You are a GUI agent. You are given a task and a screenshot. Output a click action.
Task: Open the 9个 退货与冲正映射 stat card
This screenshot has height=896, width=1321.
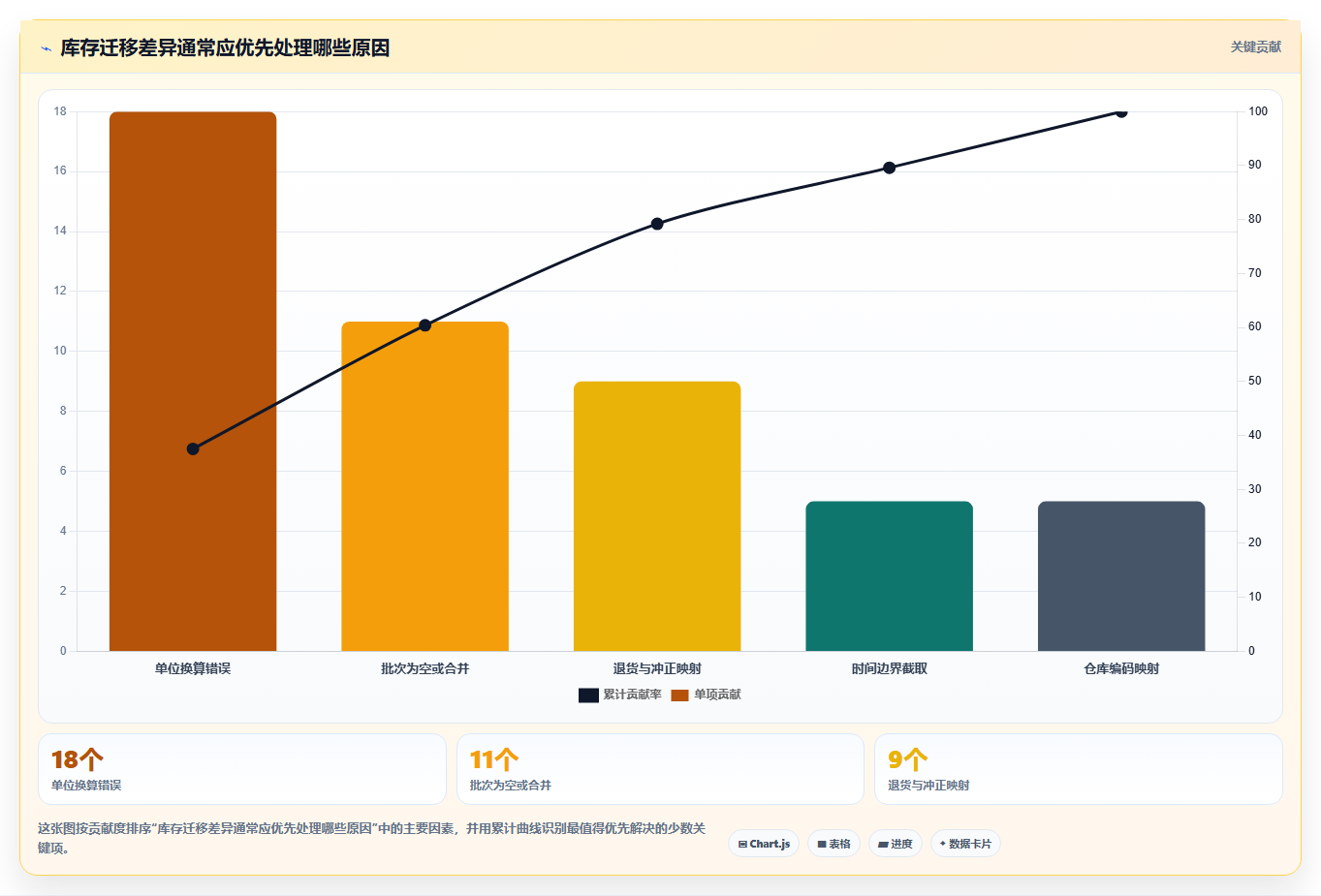1078,769
